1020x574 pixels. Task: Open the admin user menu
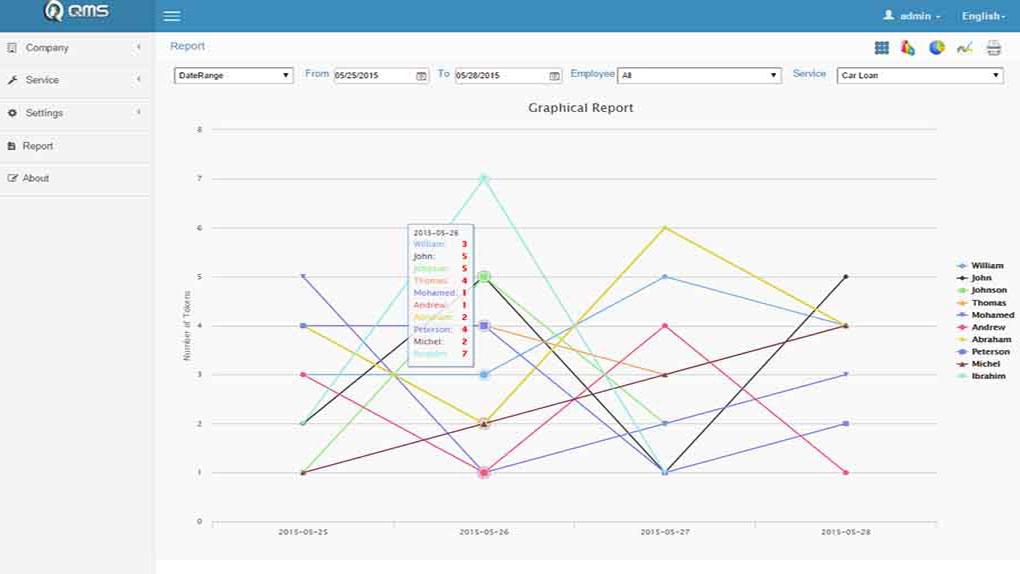coord(911,16)
